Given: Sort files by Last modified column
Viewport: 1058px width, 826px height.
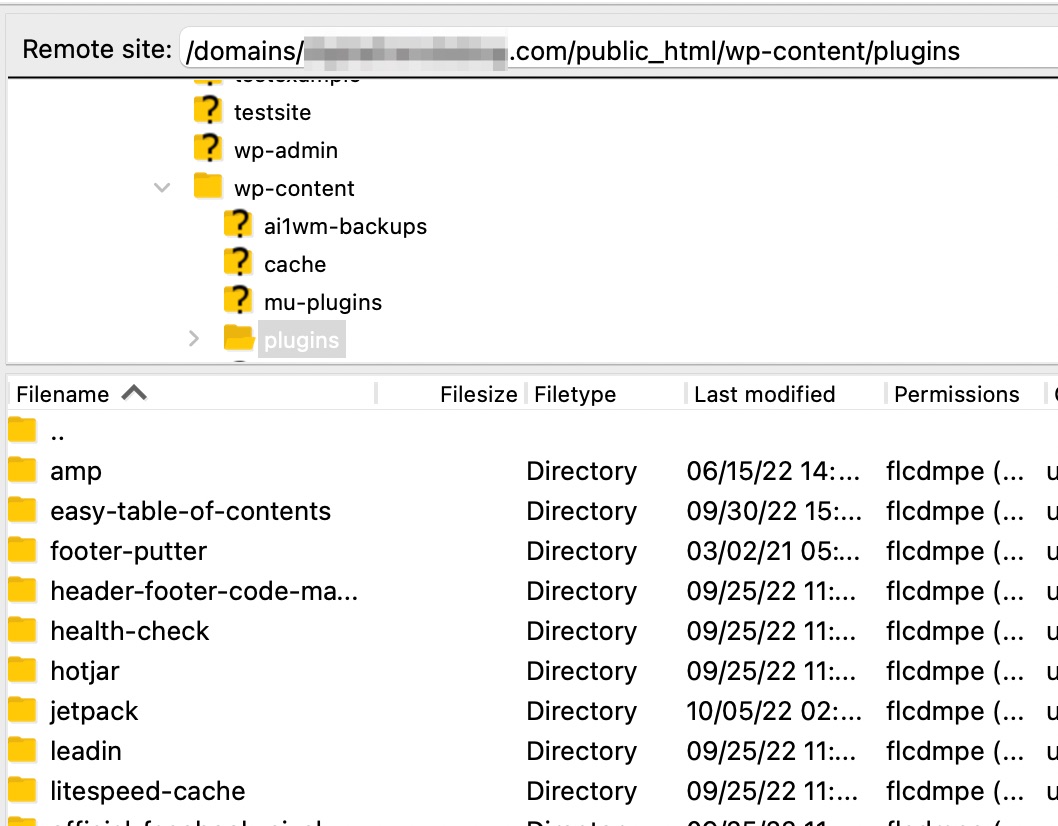Looking at the screenshot, I should click(x=784, y=394).
